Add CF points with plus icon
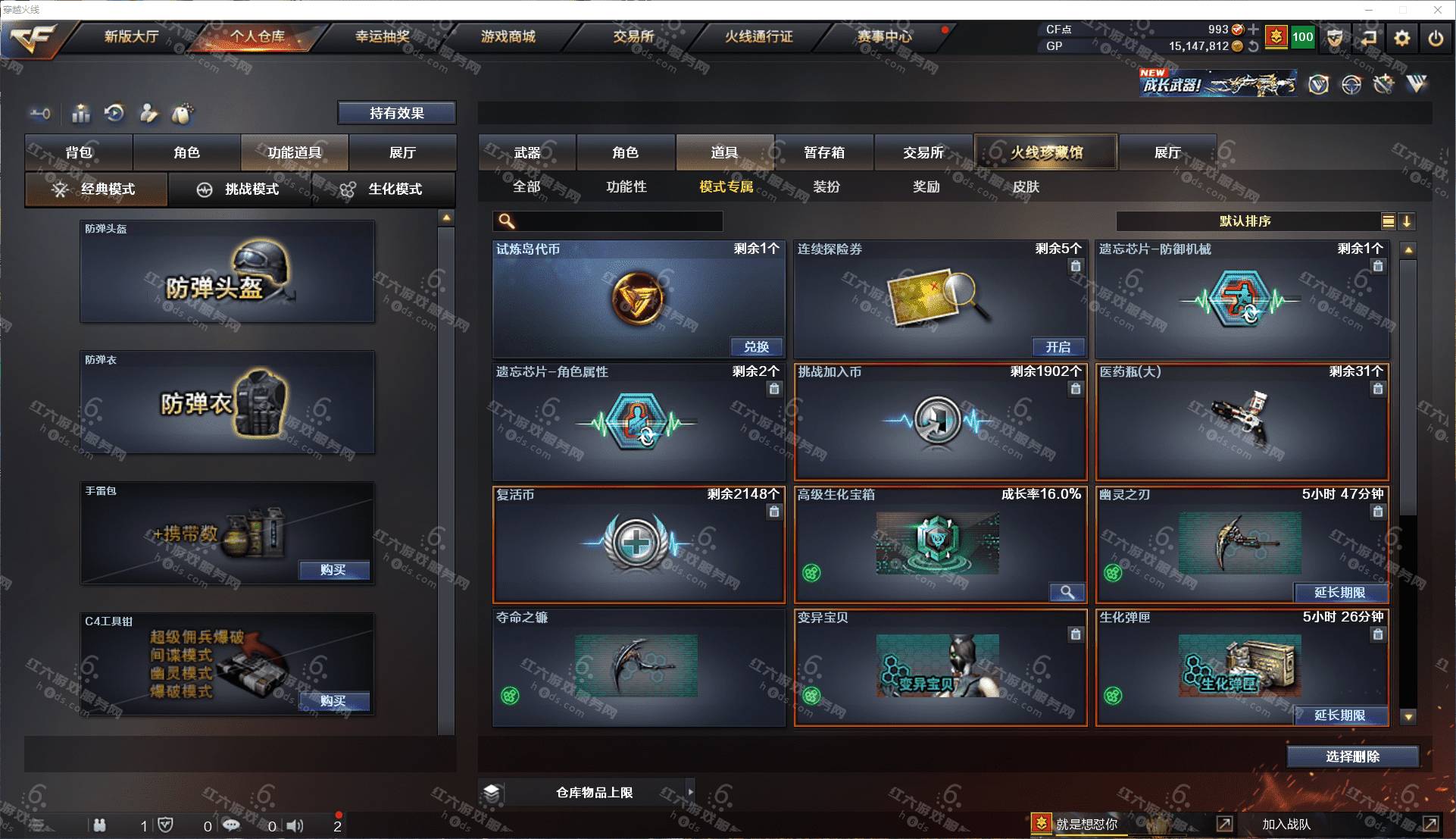The width and height of the screenshot is (1456, 839). coord(1253,29)
